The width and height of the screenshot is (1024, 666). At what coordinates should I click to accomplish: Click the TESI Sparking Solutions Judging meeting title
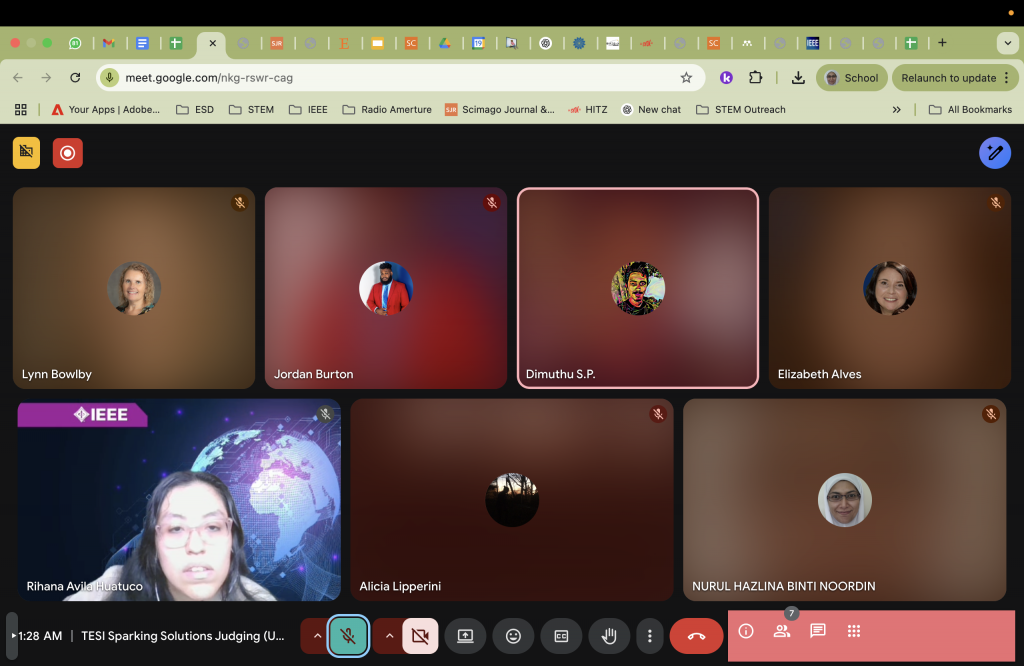[183, 636]
